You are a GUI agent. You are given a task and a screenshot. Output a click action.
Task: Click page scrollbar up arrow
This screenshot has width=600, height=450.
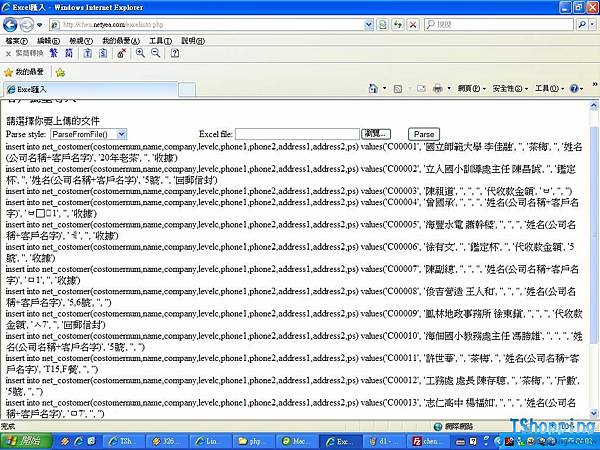point(594,105)
